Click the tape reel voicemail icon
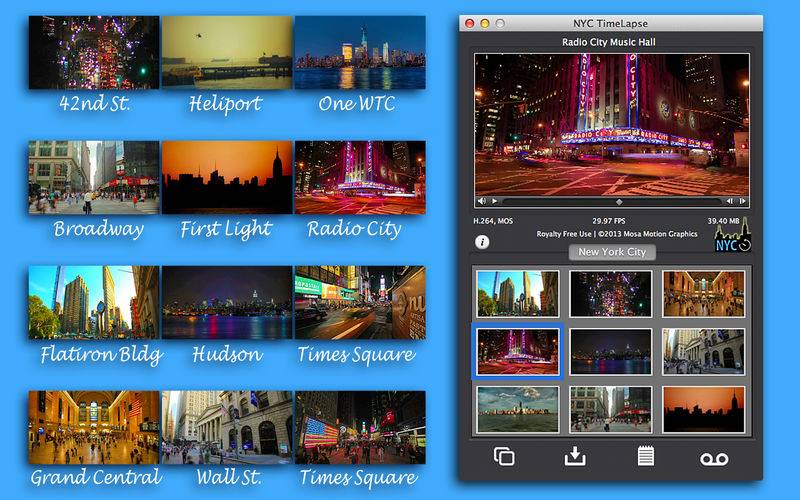Screen dimensions: 800x500 point(714,459)
